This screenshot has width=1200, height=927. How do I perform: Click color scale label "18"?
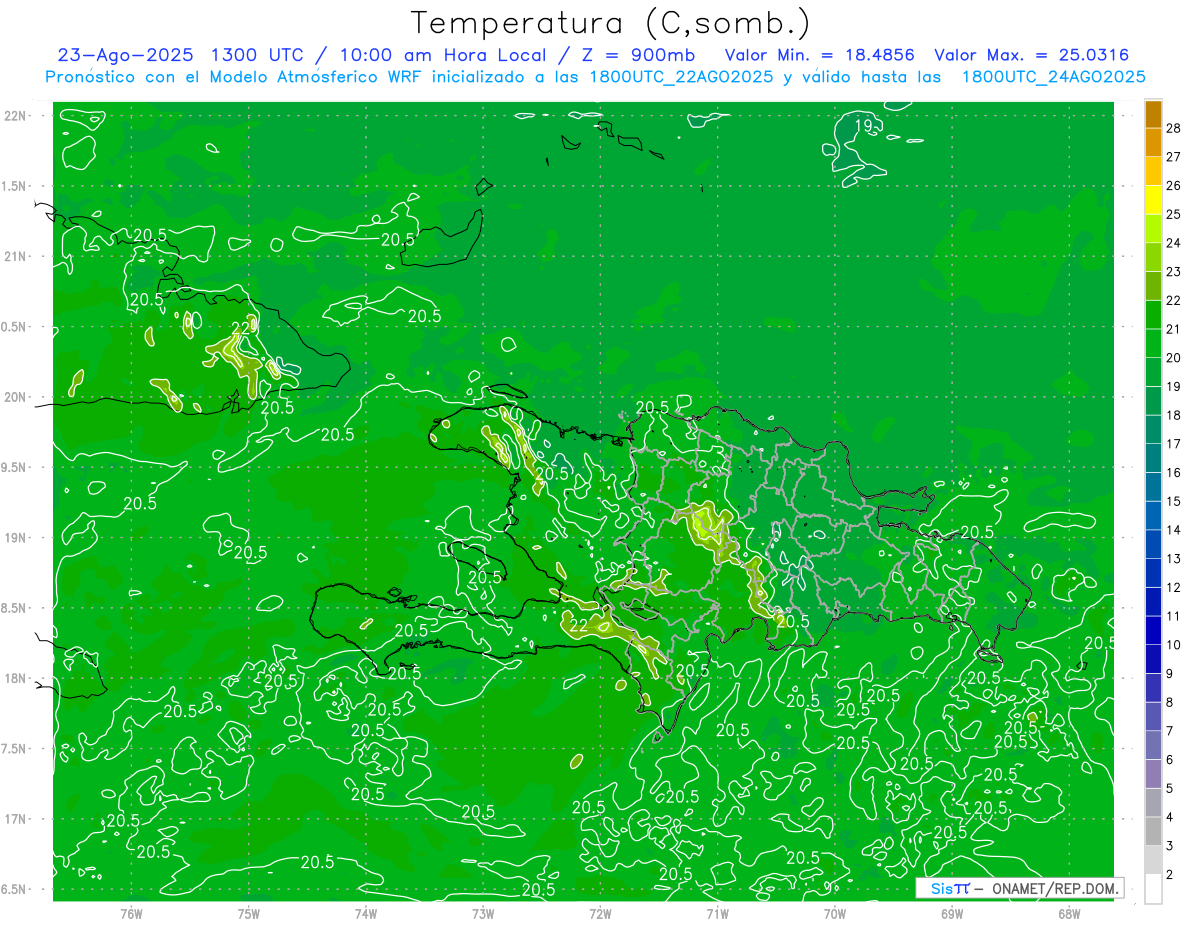pyautogui.click(x=1174, y=415)
